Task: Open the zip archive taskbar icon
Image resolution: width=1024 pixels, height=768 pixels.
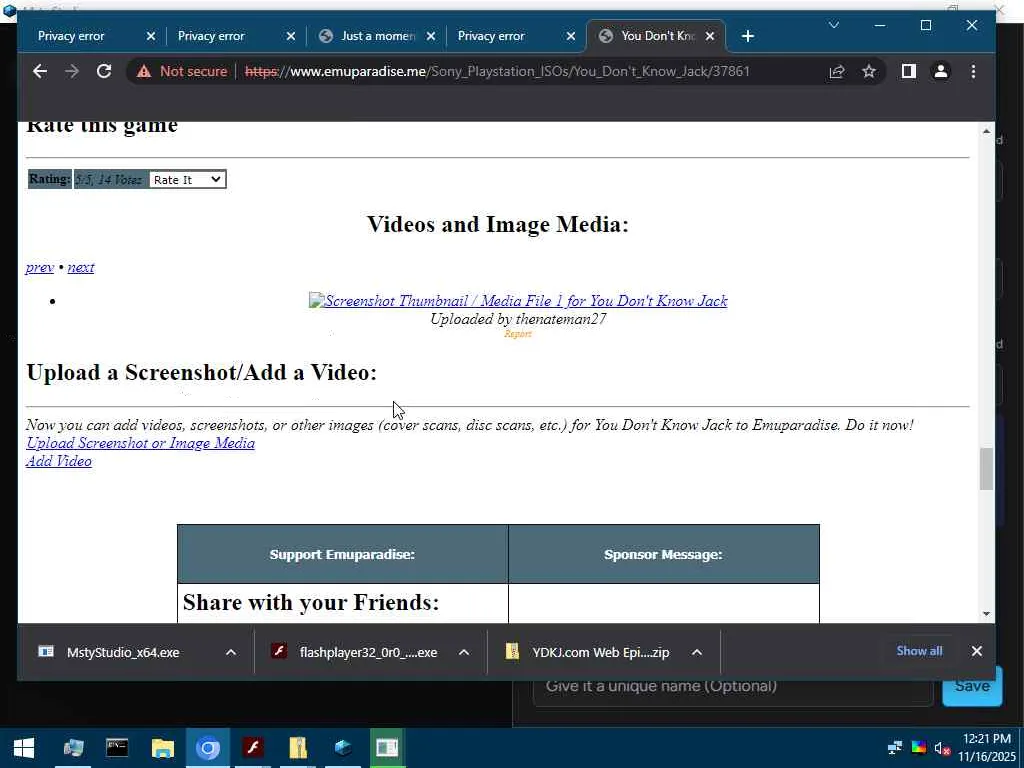Action: click(298, 748)
